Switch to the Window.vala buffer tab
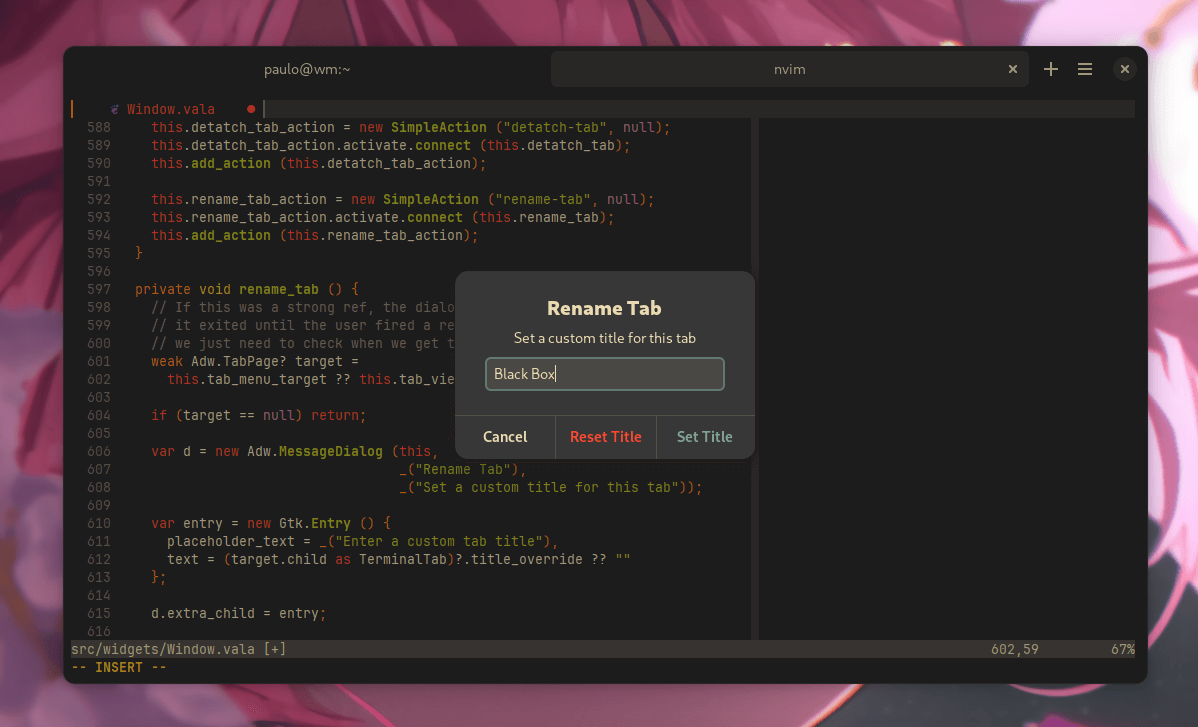The width and height of the screenshot is (1198, 727). (172, 109)
